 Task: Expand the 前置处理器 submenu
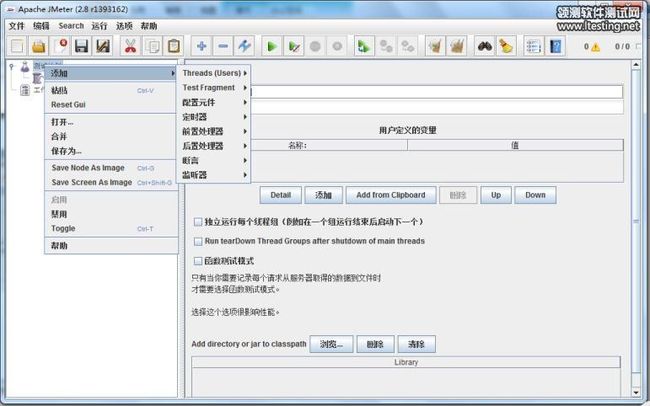pos(214,131)
